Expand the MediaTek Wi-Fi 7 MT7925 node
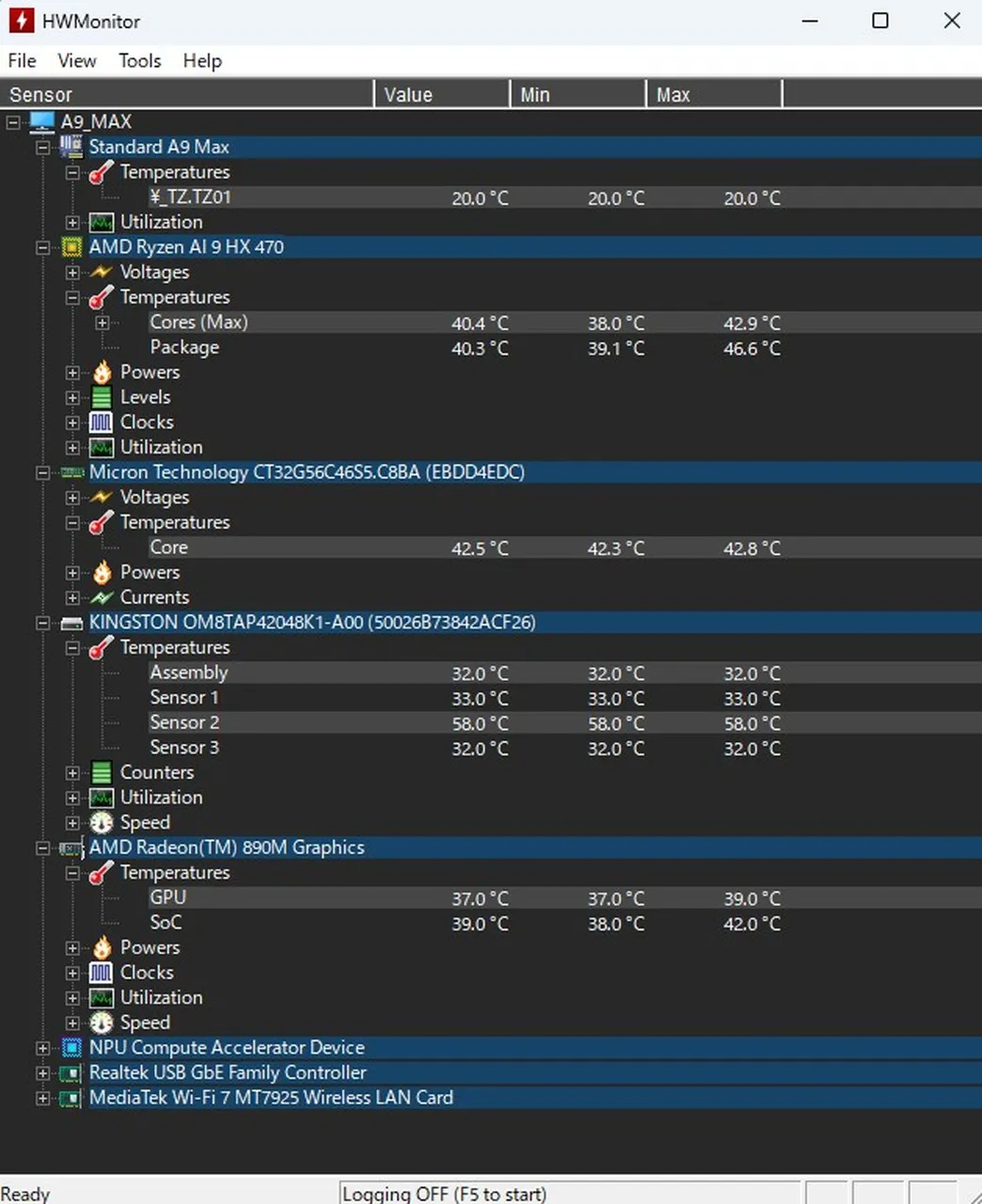This screenshot has height=1204, width=982. pyautogui.click(x=43, y=1098)
